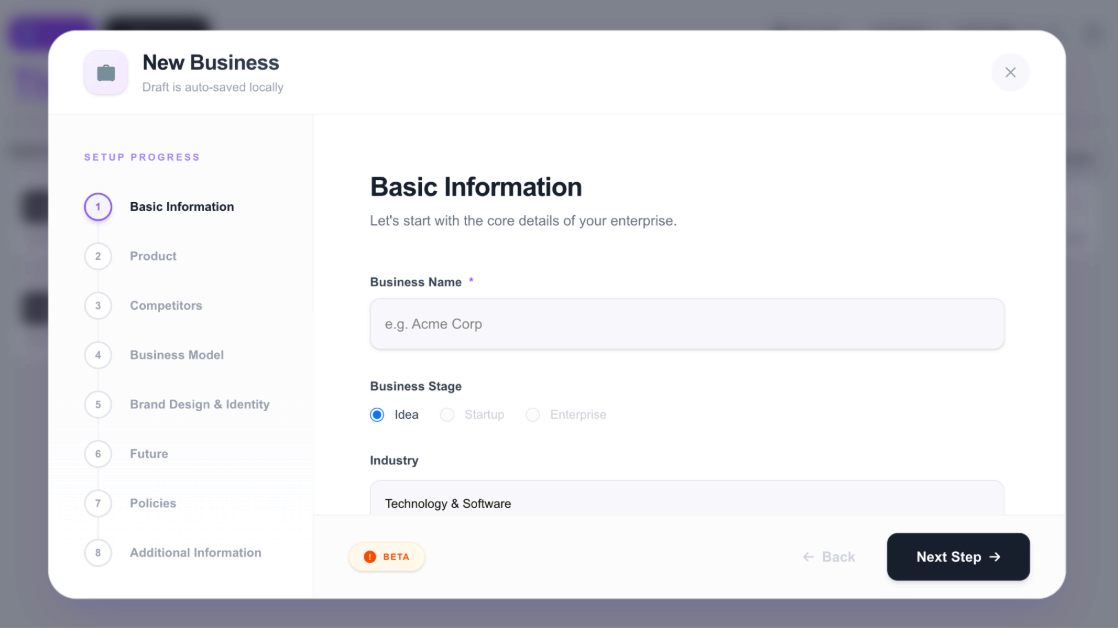Open Additional Information step
The image size is (1118, 630).
(x=195, y=552)
